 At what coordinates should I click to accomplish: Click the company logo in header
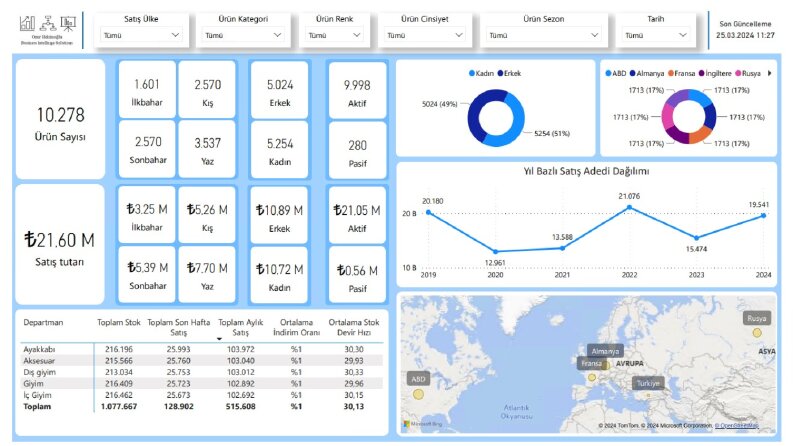[47, 30]
